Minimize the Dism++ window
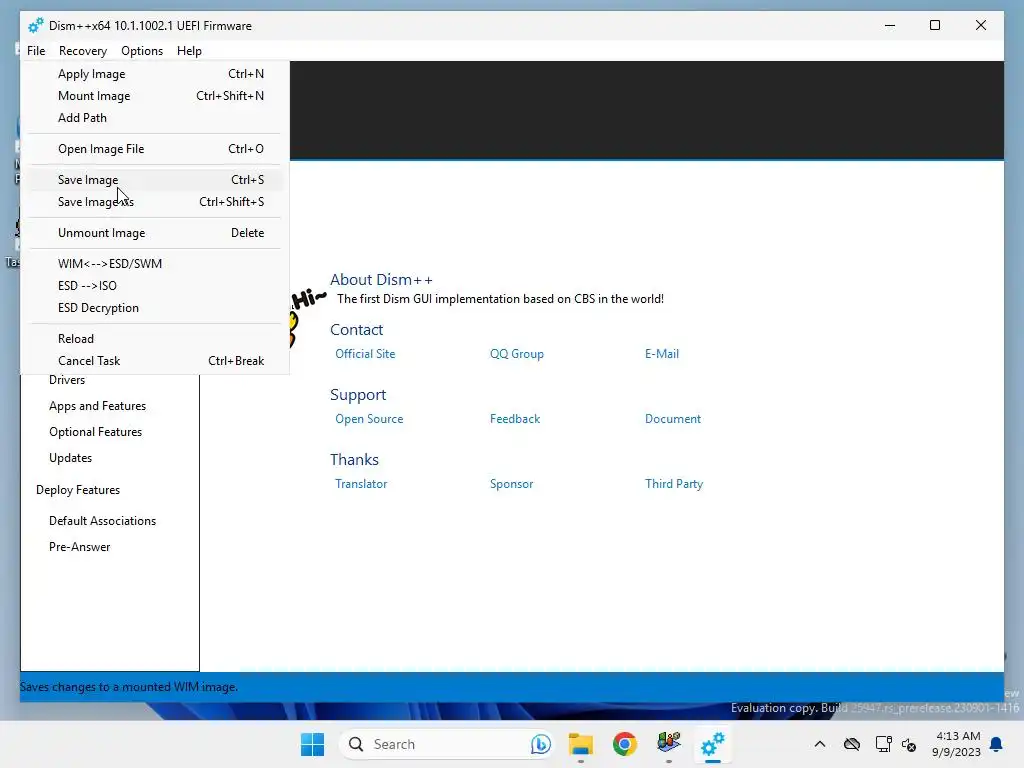This screenshot has width=1024, height=768. (889, 25)
